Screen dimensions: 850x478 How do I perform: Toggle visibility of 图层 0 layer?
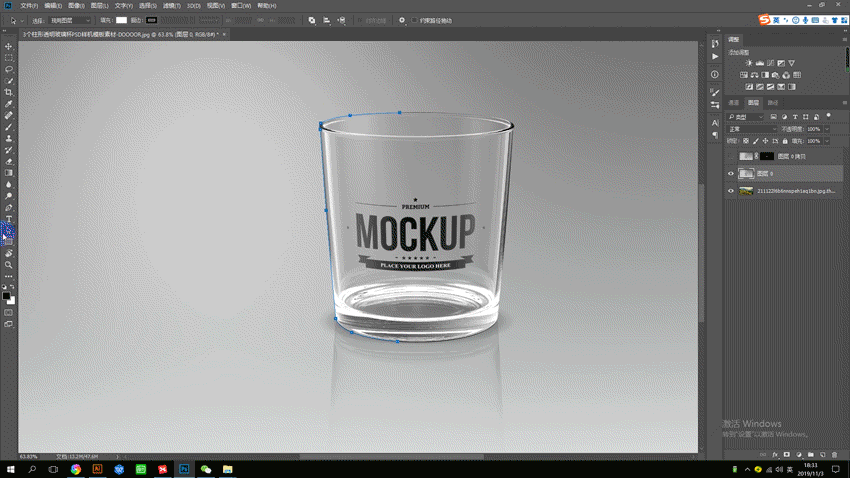click(x=731, y=173)
